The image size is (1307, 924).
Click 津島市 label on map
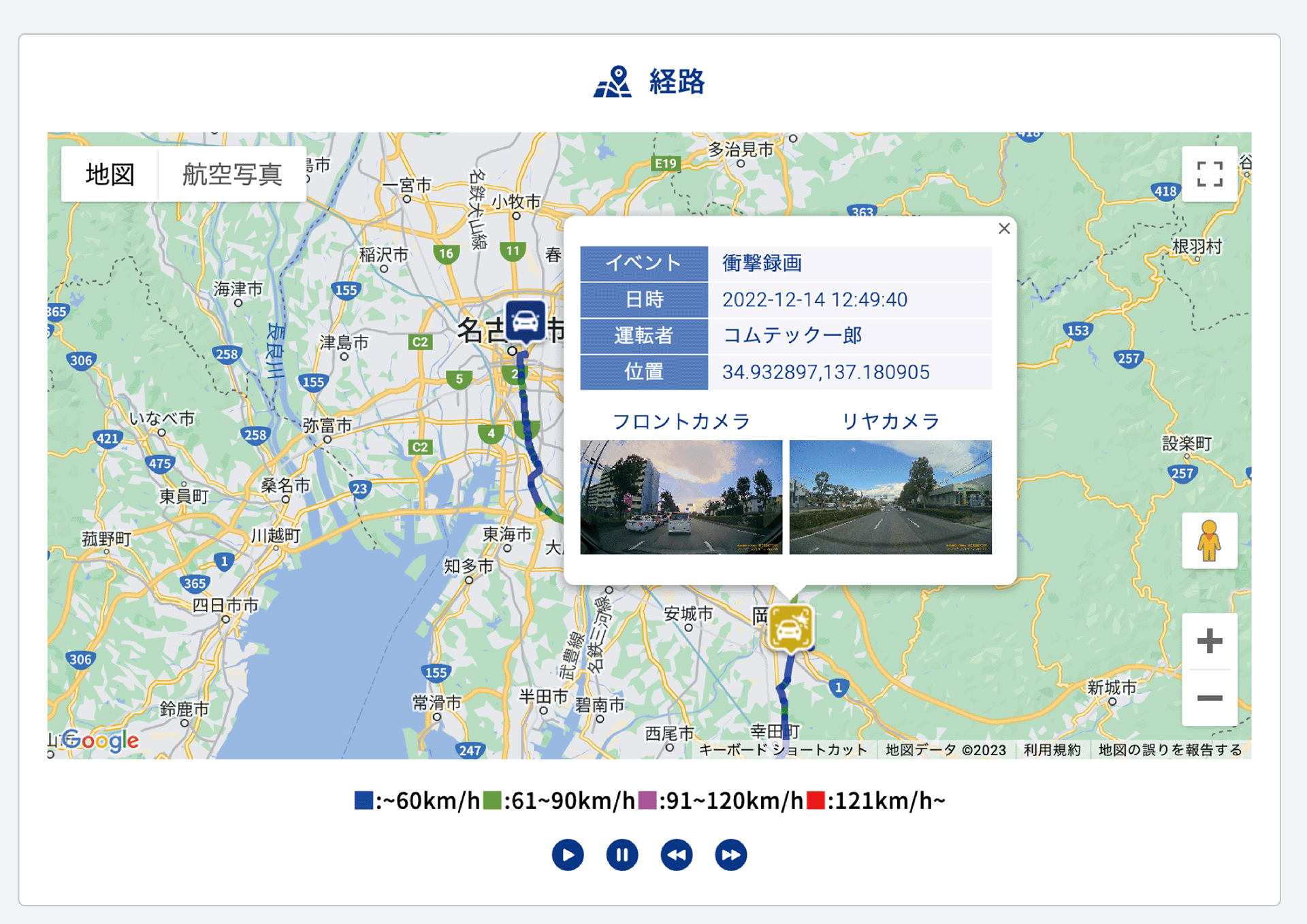tap(344, 342)
